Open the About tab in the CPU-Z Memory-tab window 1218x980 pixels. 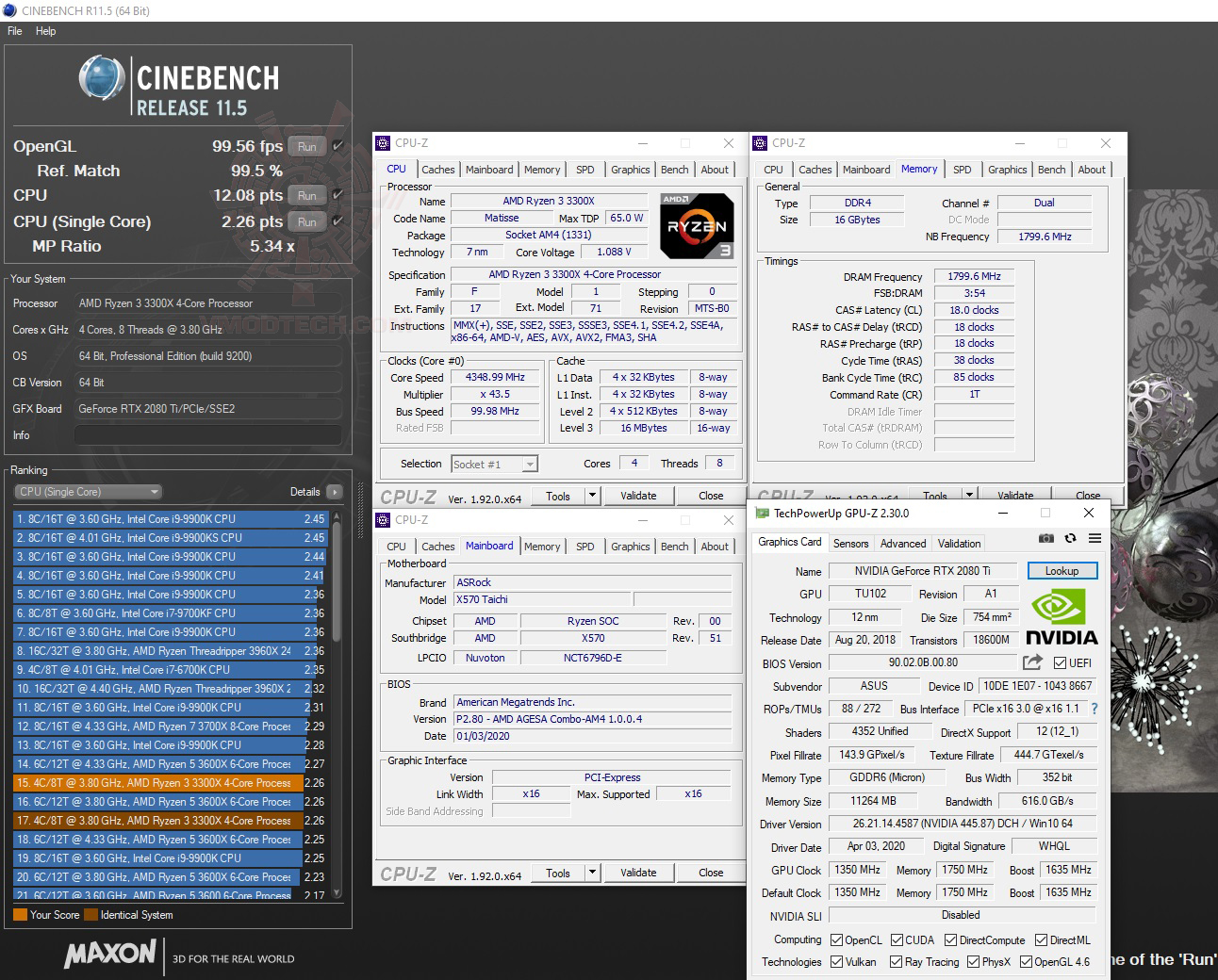[1092, 170]
